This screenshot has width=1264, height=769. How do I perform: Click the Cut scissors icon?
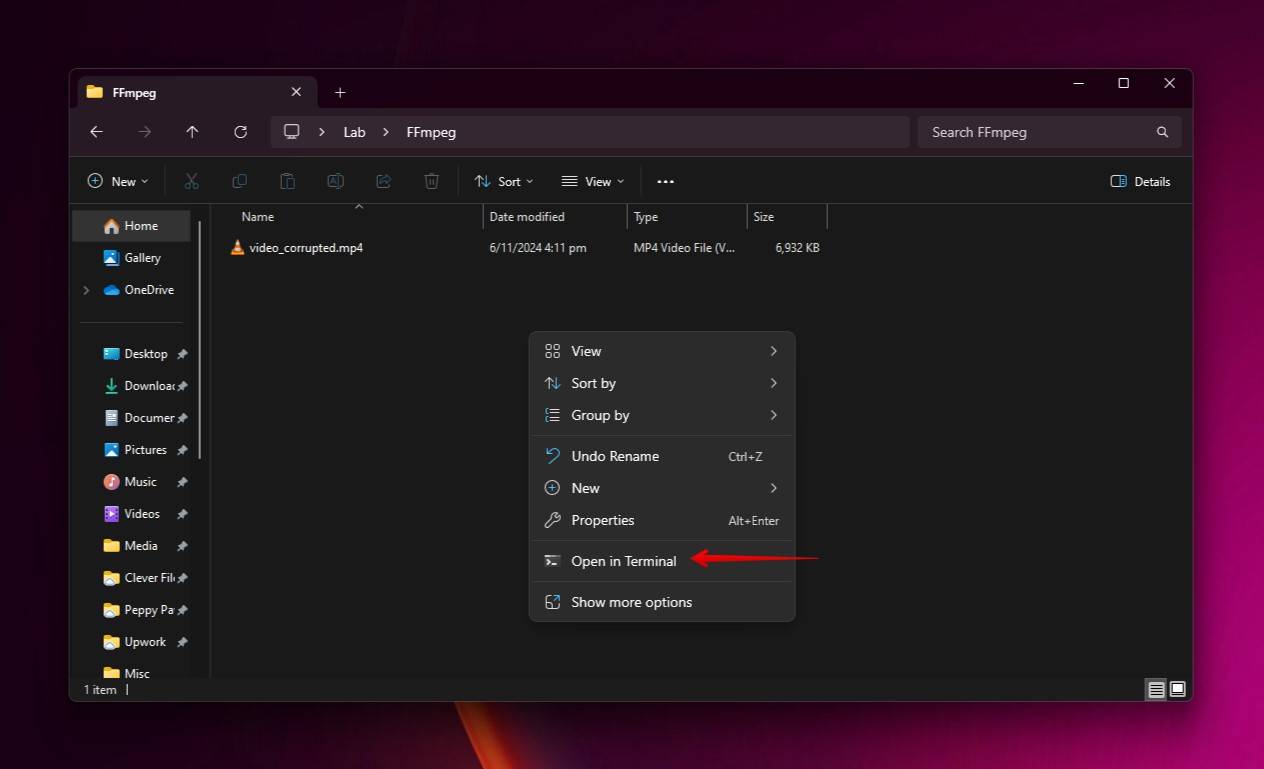(192, 181)
